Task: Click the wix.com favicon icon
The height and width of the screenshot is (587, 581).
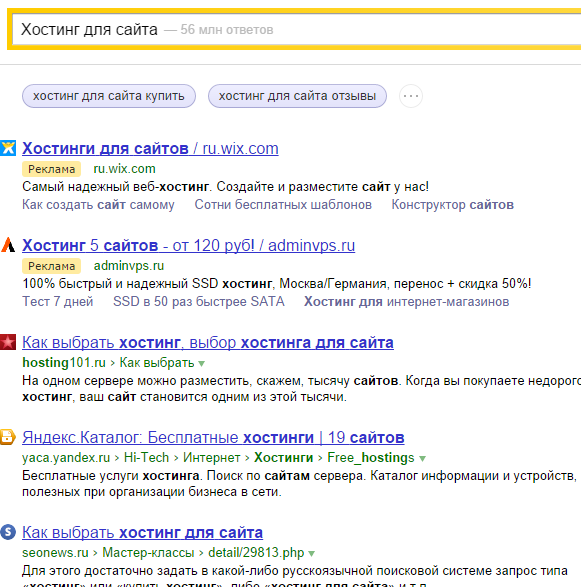Action: (8, 148)
